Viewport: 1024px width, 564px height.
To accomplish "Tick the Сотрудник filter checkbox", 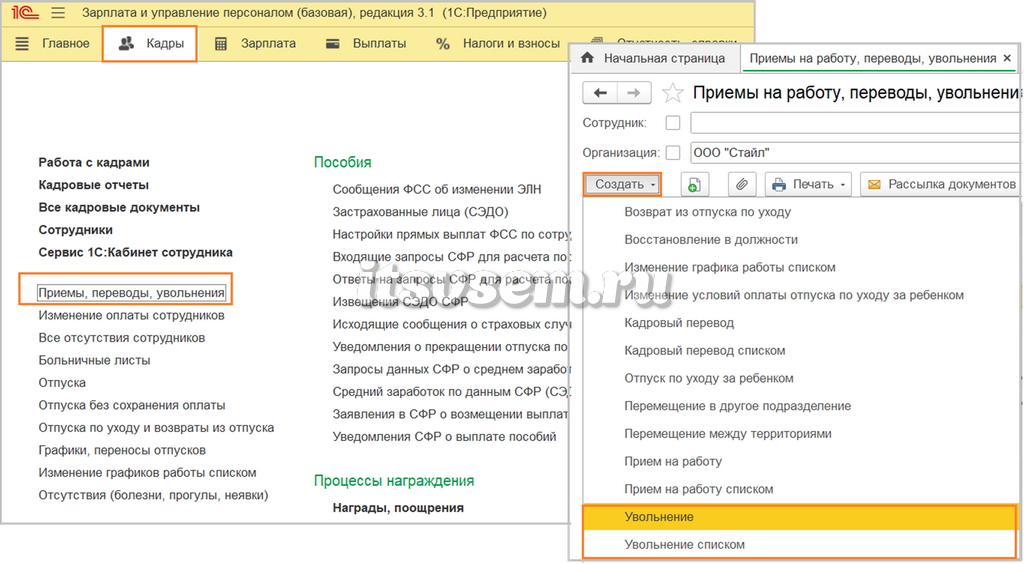I will [673, 123].
